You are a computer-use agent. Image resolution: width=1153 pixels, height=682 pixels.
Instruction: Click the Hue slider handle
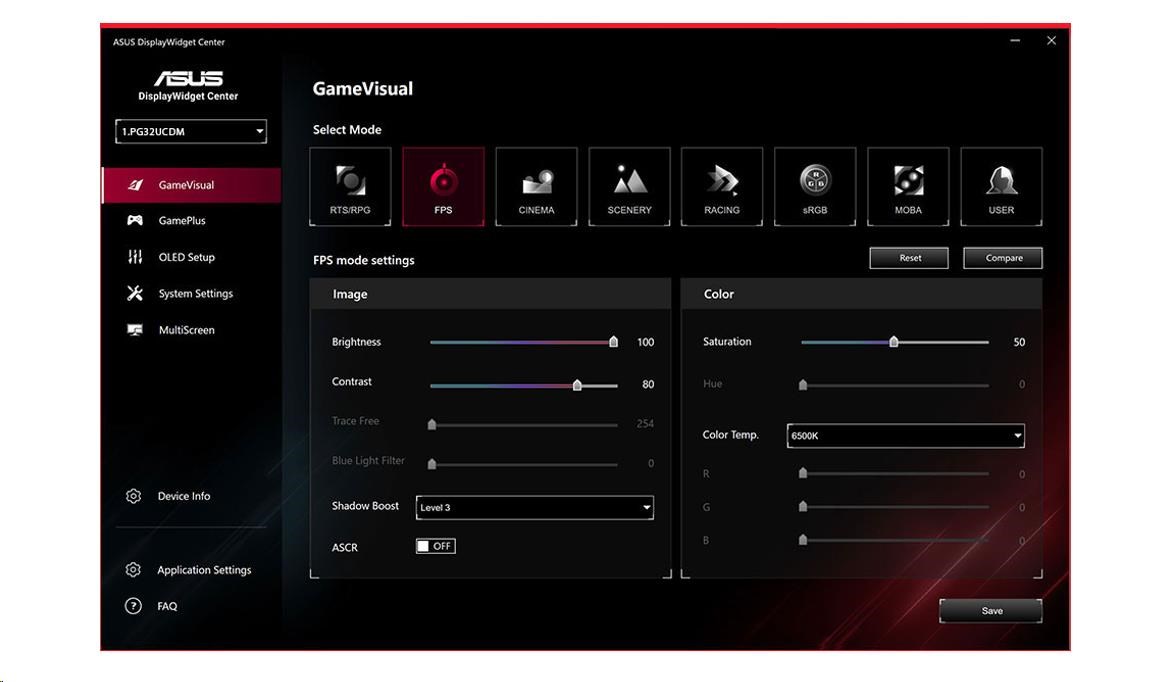pos(803,384)
